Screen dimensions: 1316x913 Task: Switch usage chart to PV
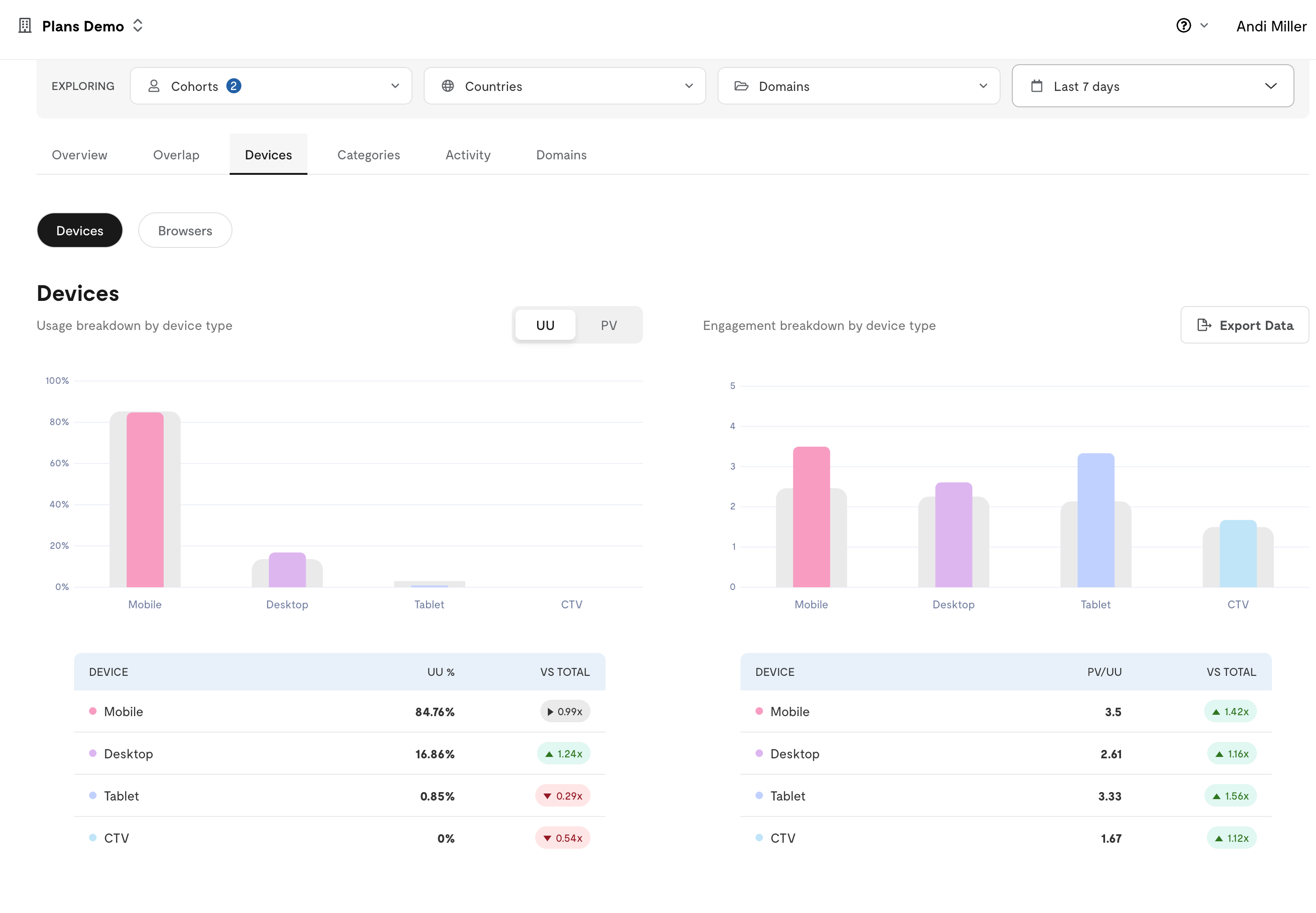pyautogui.click(x=608, y=325)
